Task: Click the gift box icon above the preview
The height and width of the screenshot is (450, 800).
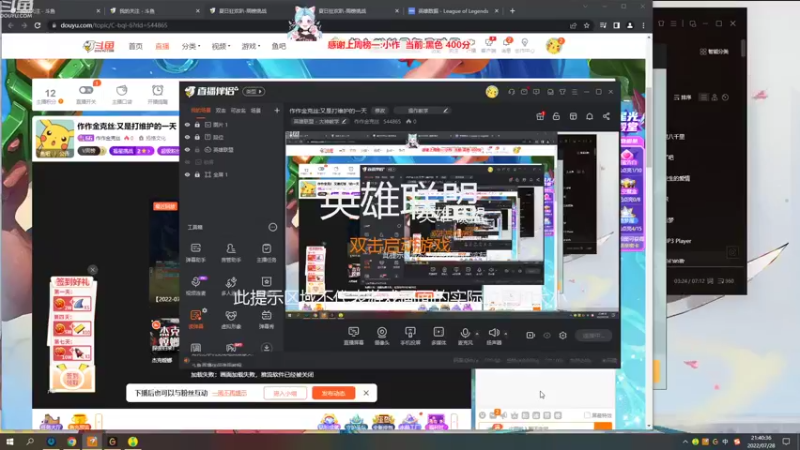Action: coord(540,116)
